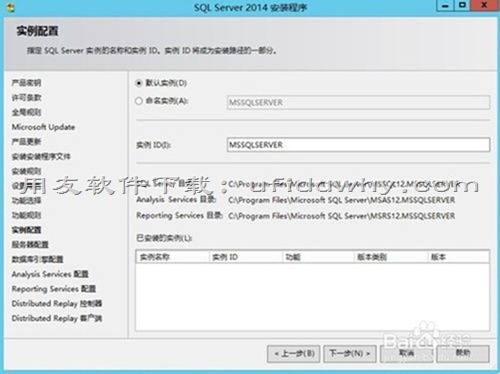
Task: Click the 实例 ID(I) label
Action: [x=153, y=145]
